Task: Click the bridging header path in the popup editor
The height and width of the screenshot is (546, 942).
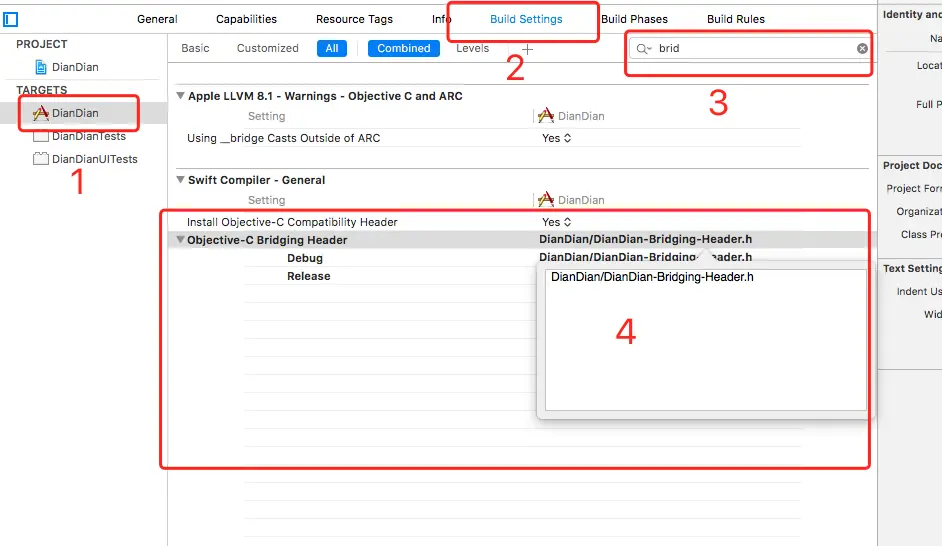Action: (x=652, y=277)
